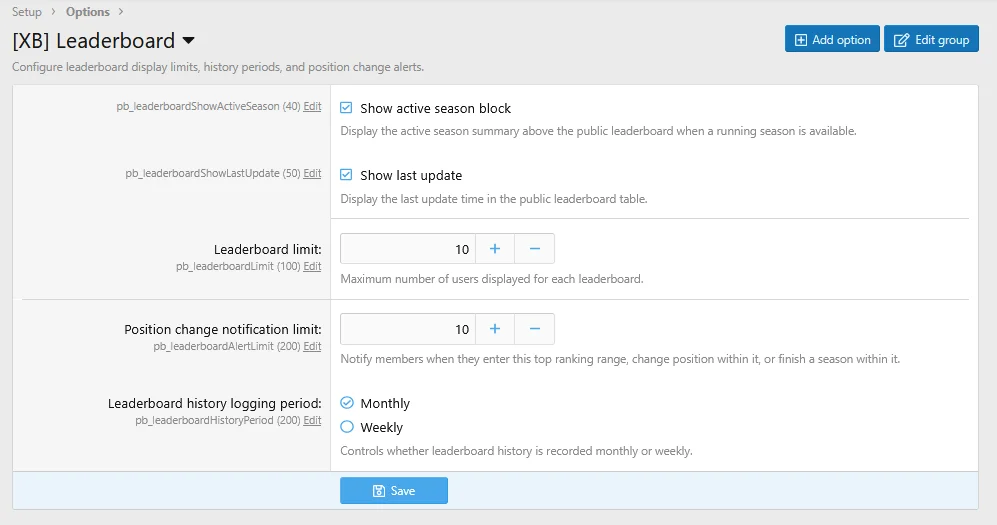Screen dimensions: 997x525
Task: Go to Options breadcrumb
Action: [88, 12]
